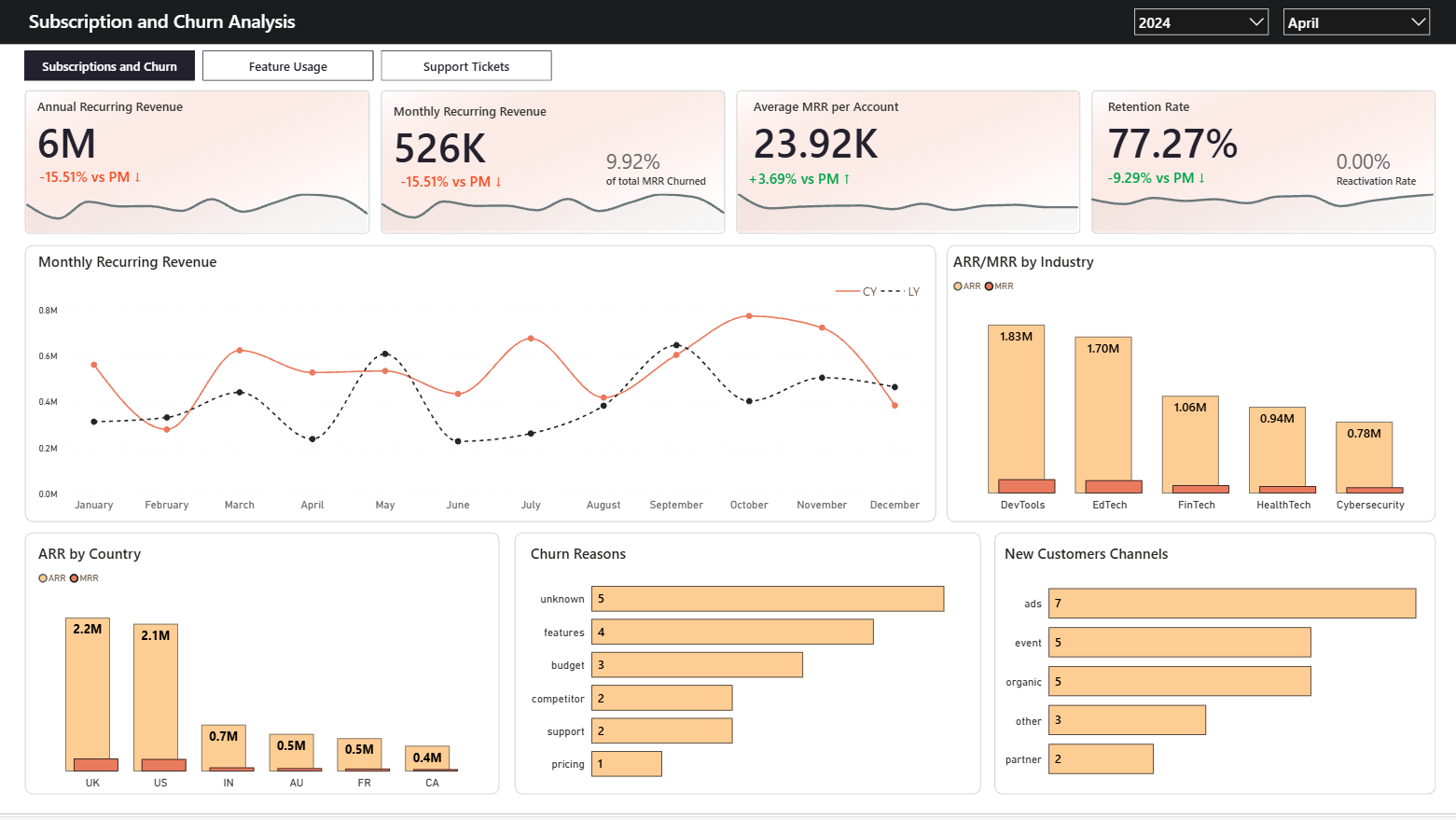Select the AU 0.5M ARR bar

[x=291, y=753]
